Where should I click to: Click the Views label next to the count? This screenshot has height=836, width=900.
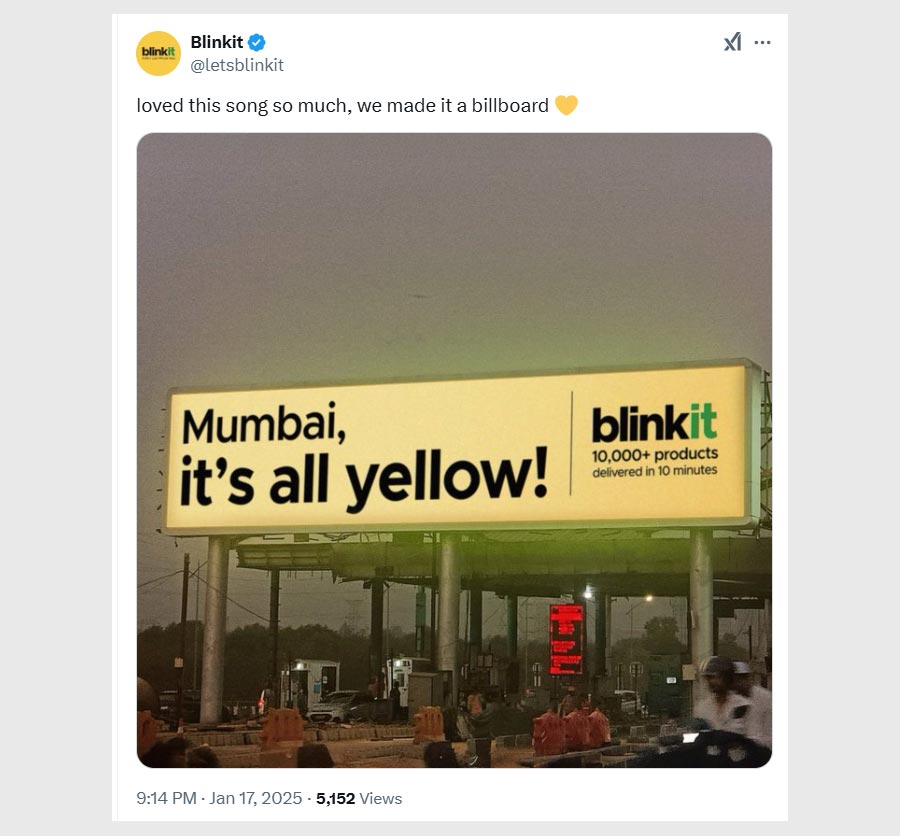(x=381, y=799)
